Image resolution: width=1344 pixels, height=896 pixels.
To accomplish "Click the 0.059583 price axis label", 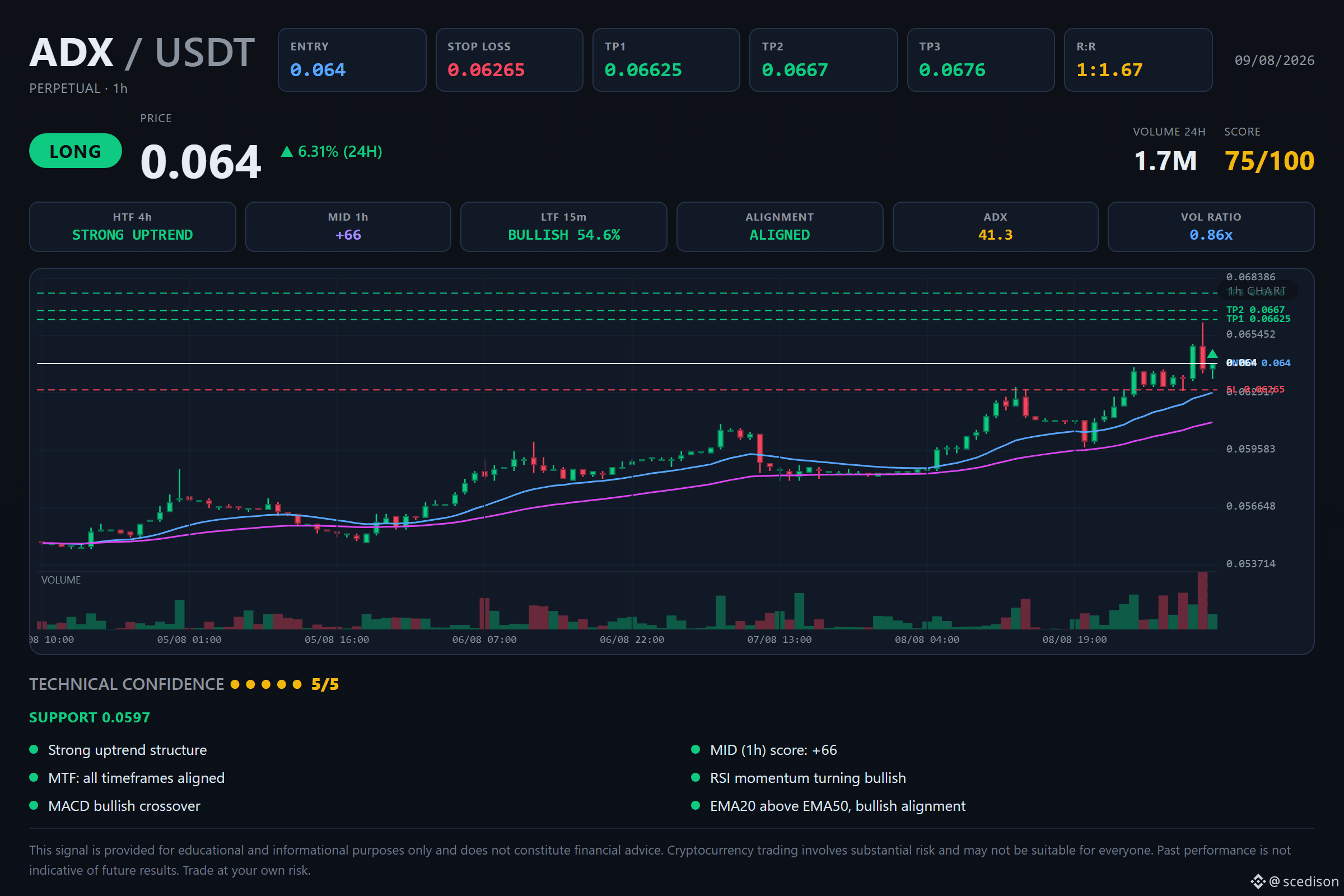I will (x=1251, y=449).
